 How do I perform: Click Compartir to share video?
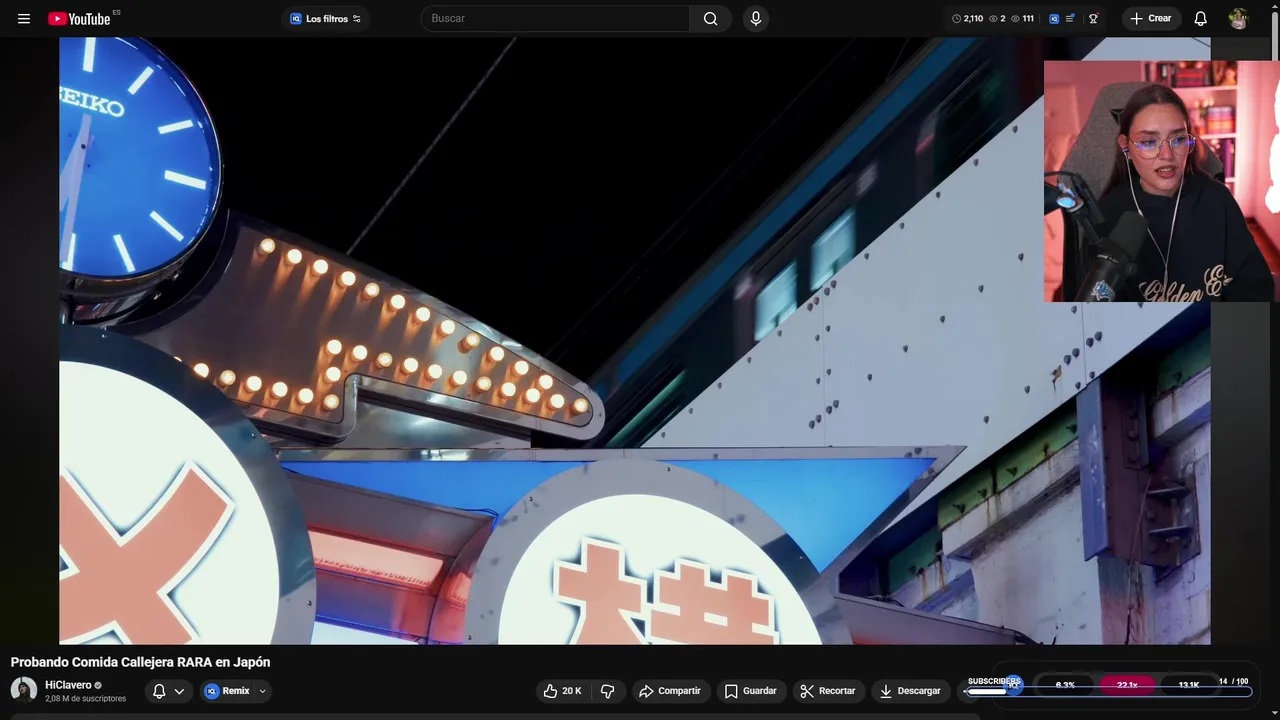670,691
